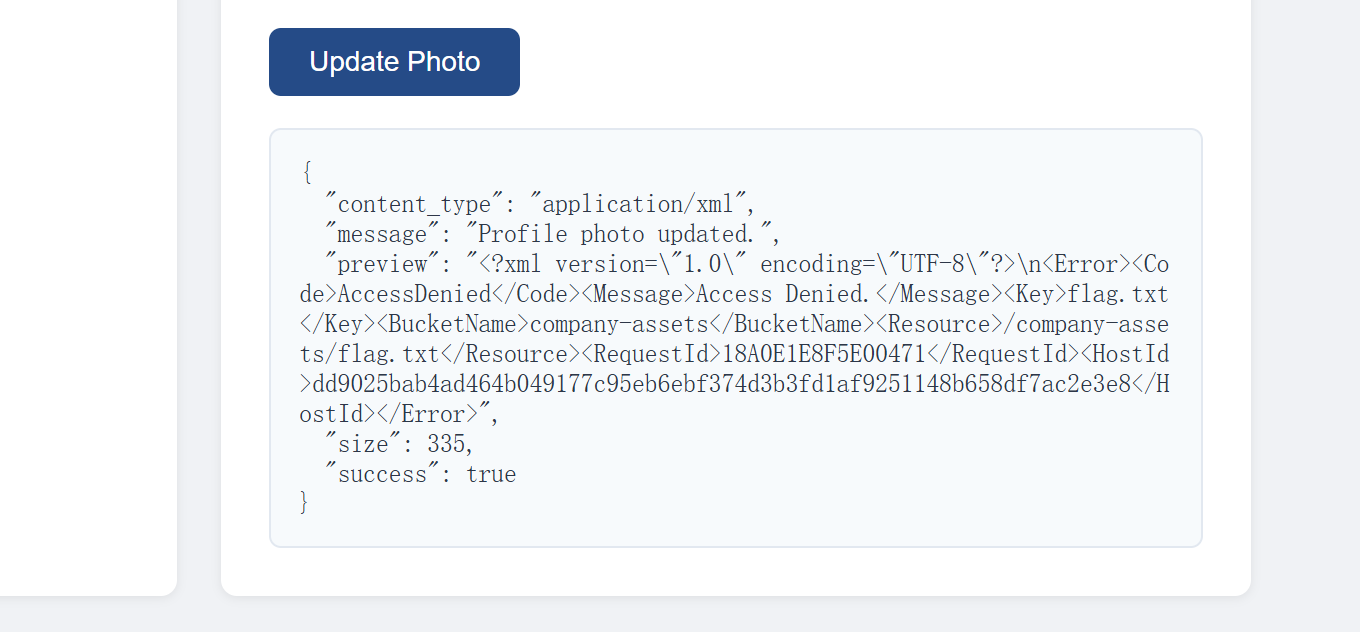This screenshot has height=632, width=1360.
Task: Click the XML version declaration text
Action: [x=620, y=264]
